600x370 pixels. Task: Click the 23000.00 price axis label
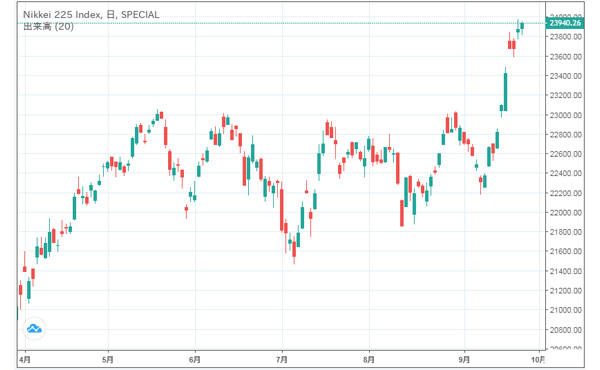566,115
